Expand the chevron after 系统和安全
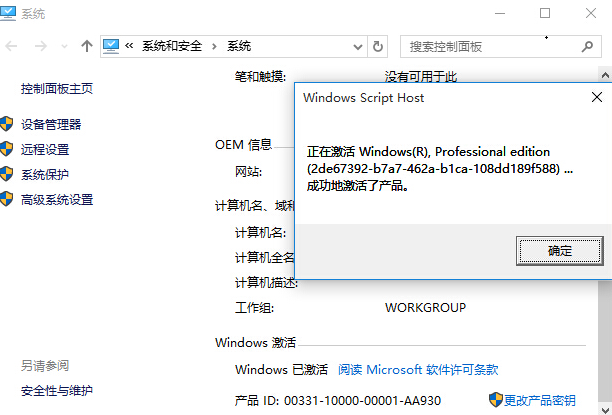Image resolution: width=612 pixels, height=415 pixels. click(x=214, y=46)
